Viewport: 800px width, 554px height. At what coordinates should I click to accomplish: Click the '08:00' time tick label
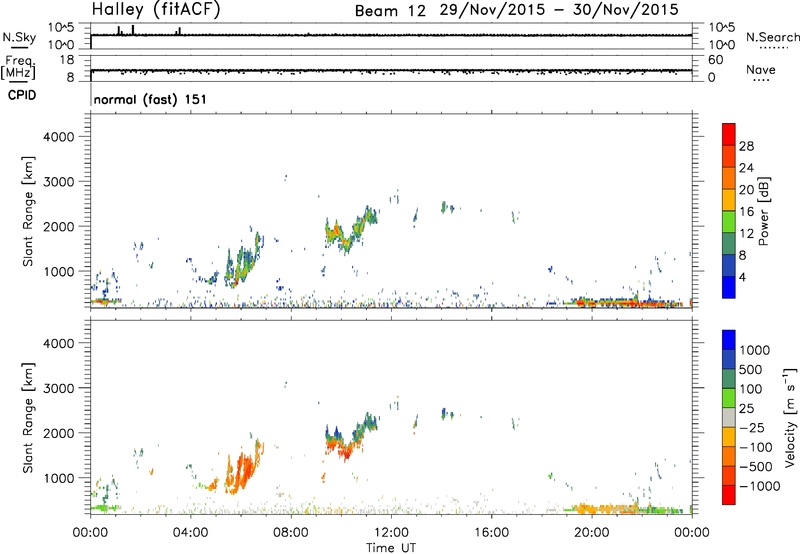coord(291,533)
